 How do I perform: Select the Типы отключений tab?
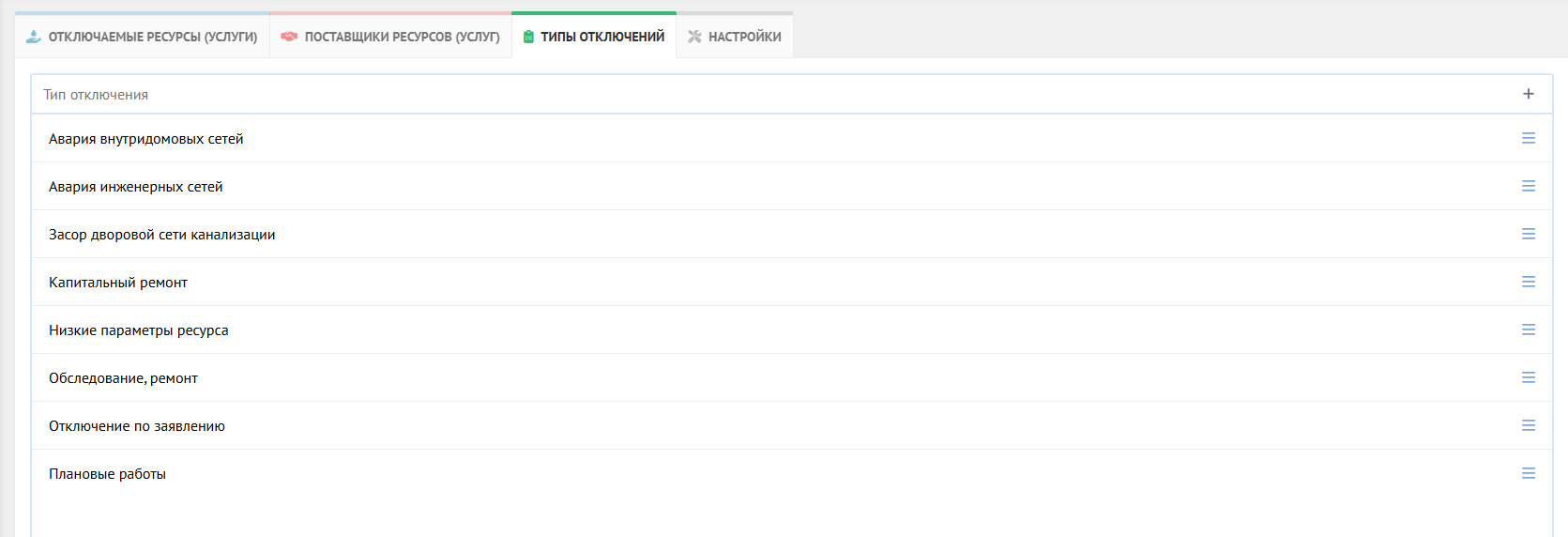pos(593,37)
